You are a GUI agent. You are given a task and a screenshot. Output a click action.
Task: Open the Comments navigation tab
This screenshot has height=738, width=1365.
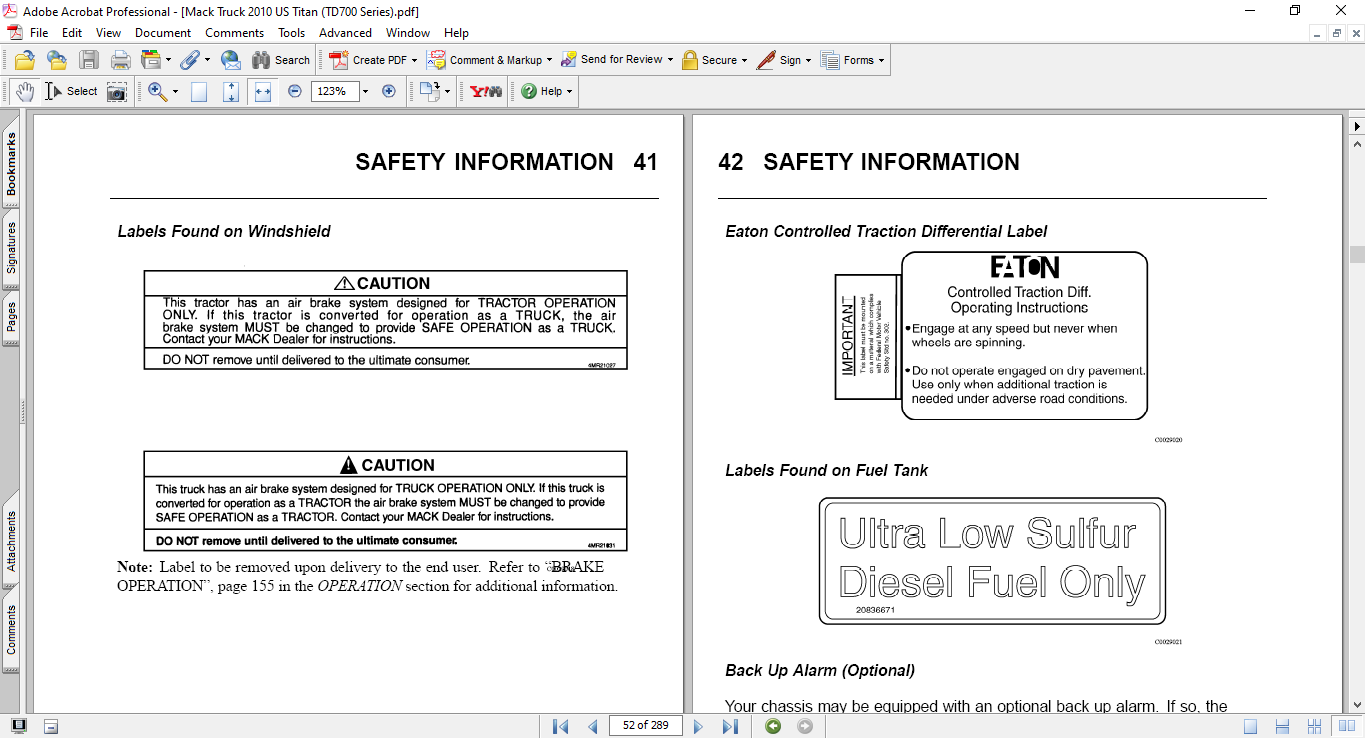tap(11, 630)
